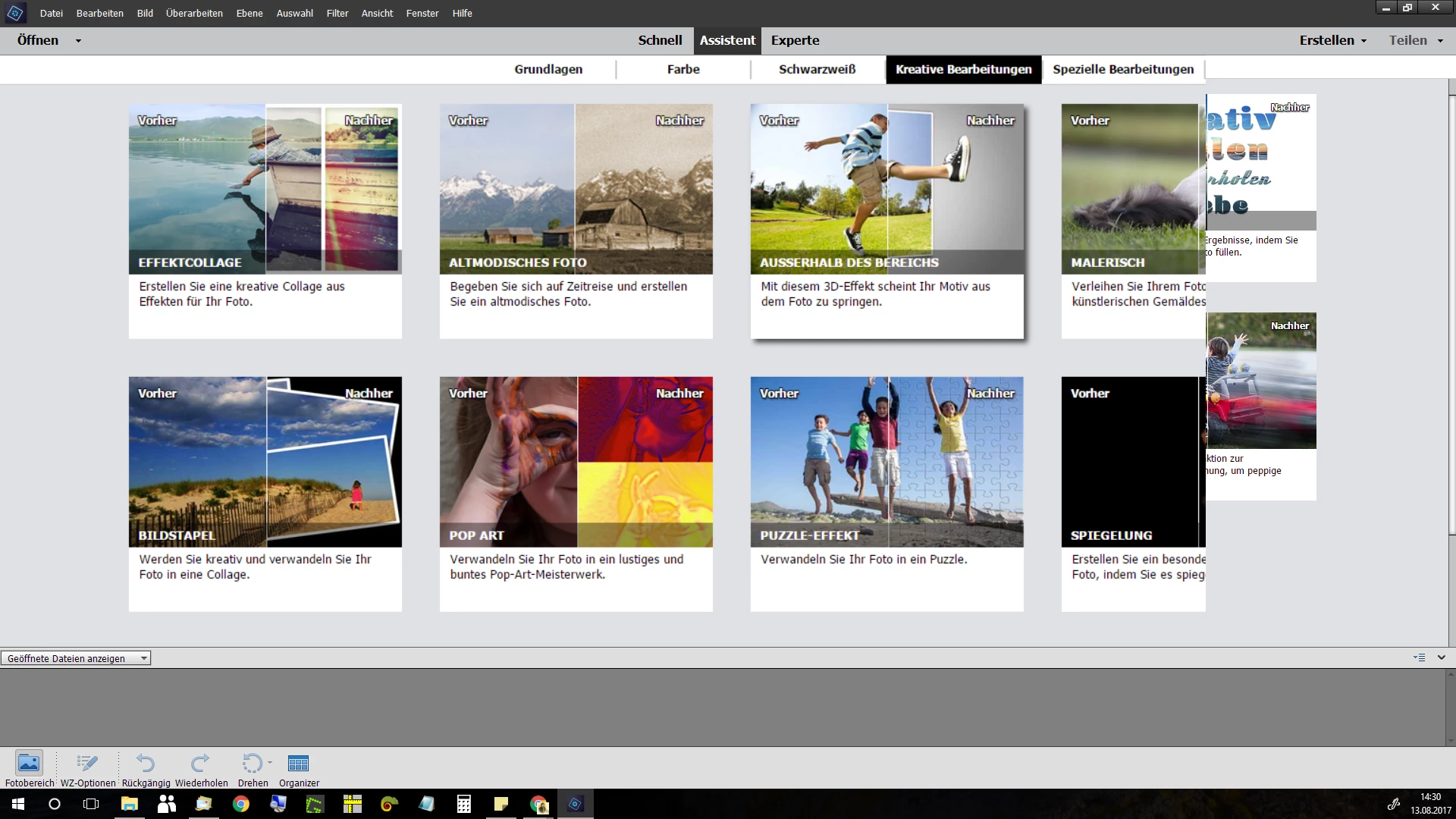Switch to the Schwarzweiß tab

point(817,69)
